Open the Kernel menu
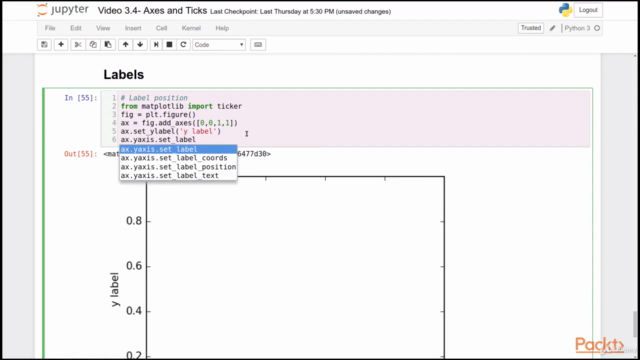The image size is (640, 360). point(191,28)
